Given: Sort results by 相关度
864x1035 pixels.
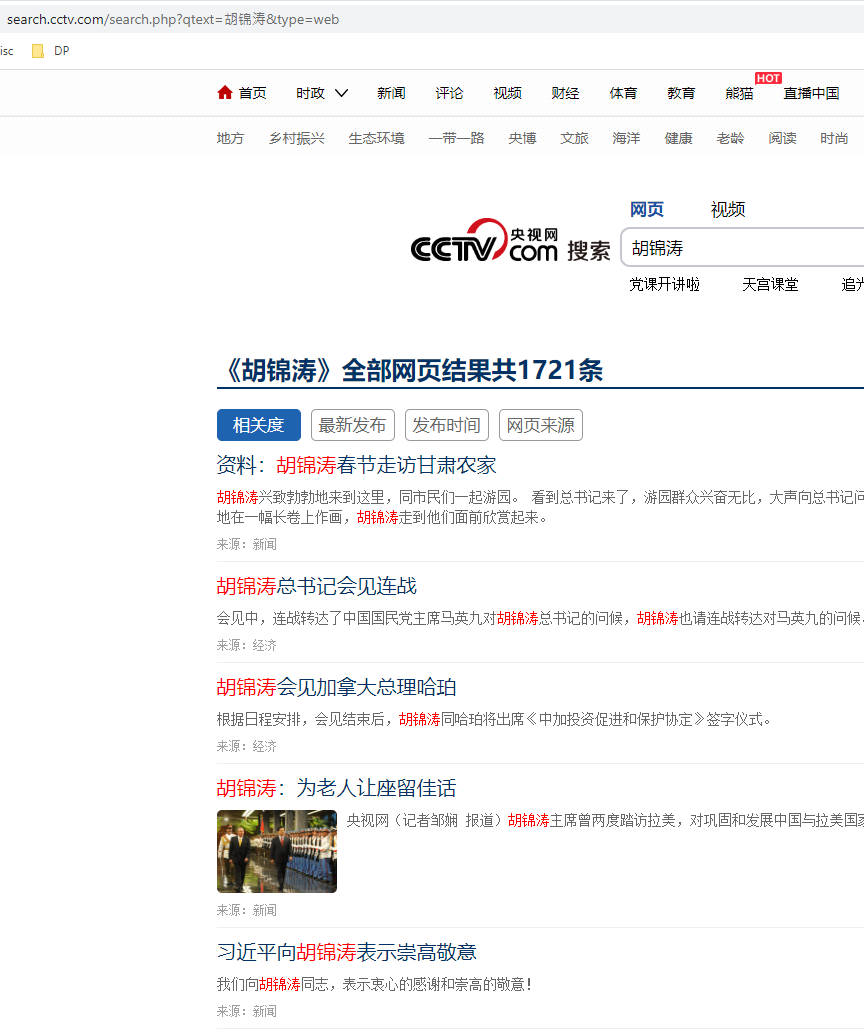Looking at the screenshot, I should click(259, 425).
